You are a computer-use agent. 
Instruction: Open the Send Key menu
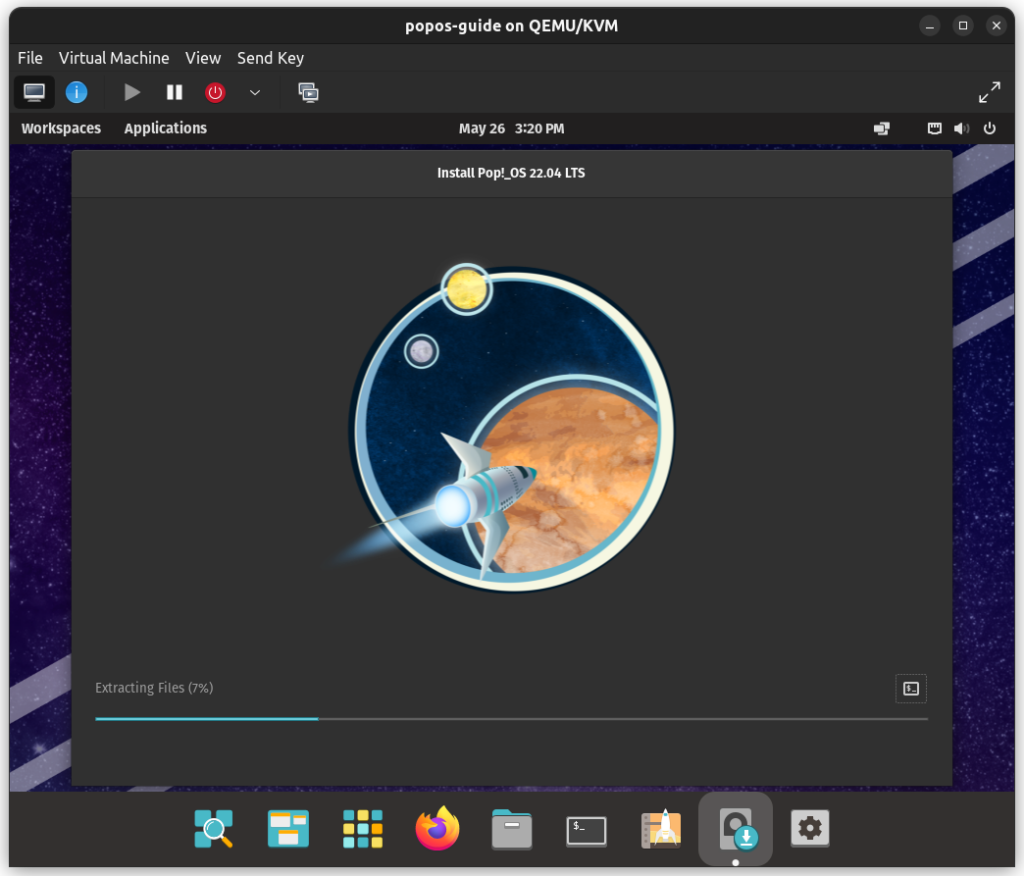pos(270,58)
